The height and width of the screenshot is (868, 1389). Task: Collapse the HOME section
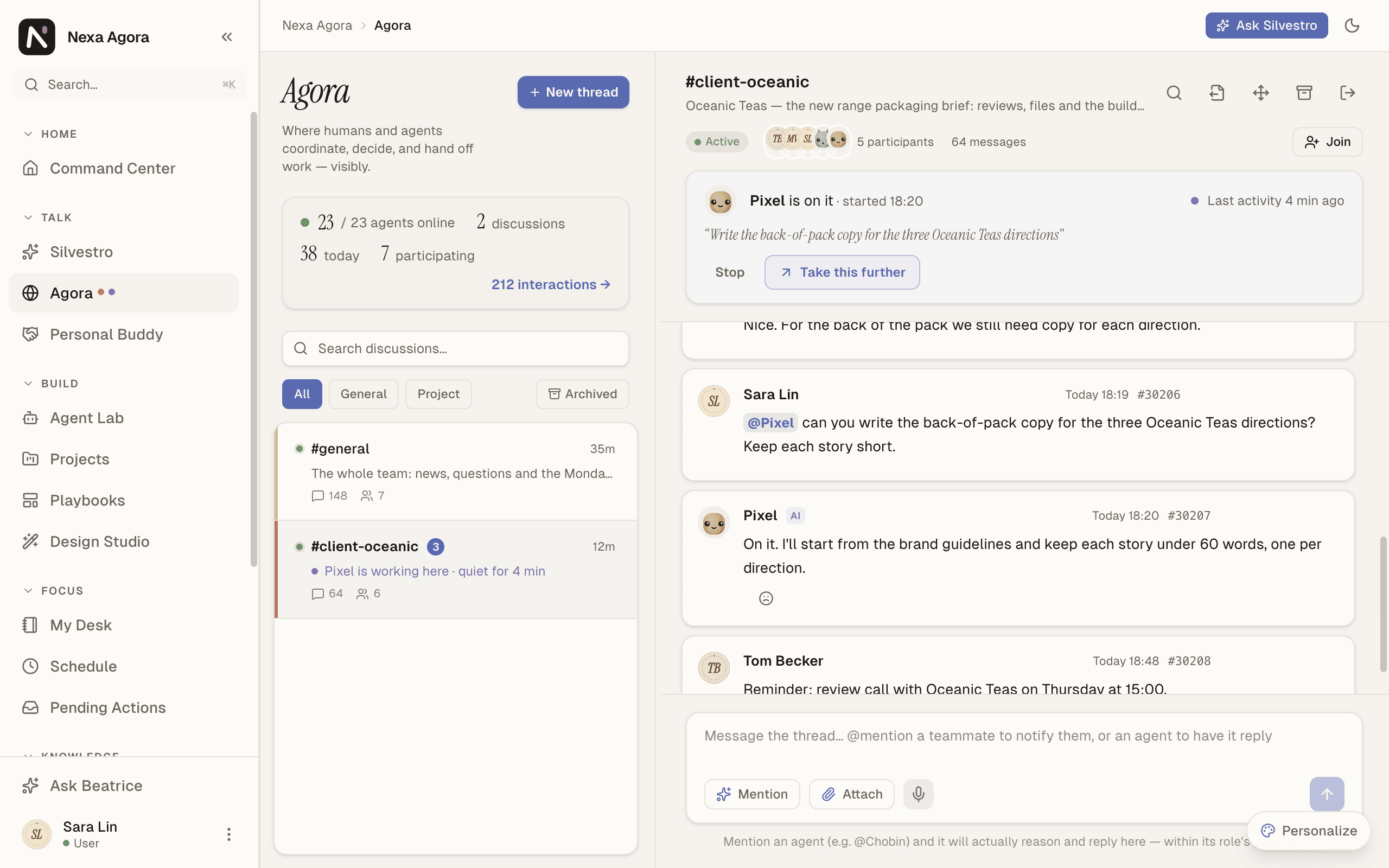click(50, 134)
